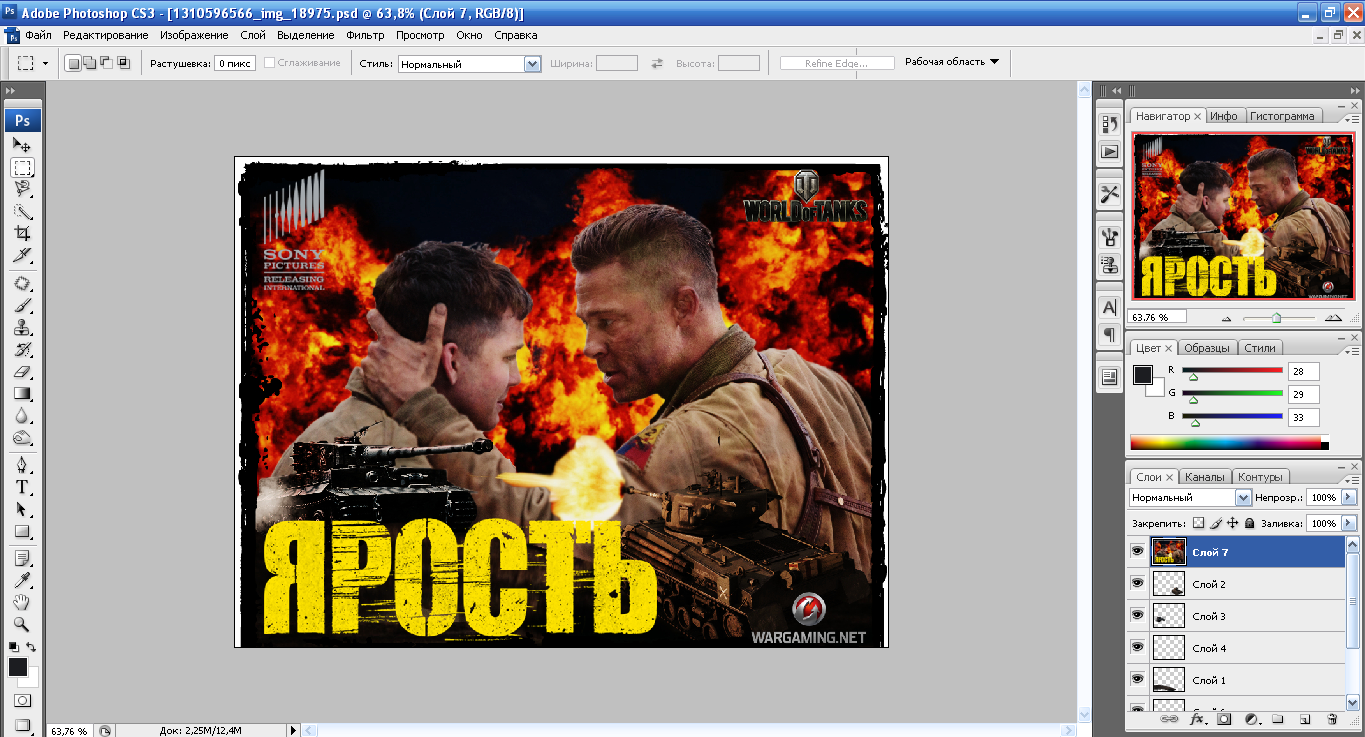Select the Move tool
This screenshot has height=737, width=1365.
pyautogui.click(x=22, y=146)
